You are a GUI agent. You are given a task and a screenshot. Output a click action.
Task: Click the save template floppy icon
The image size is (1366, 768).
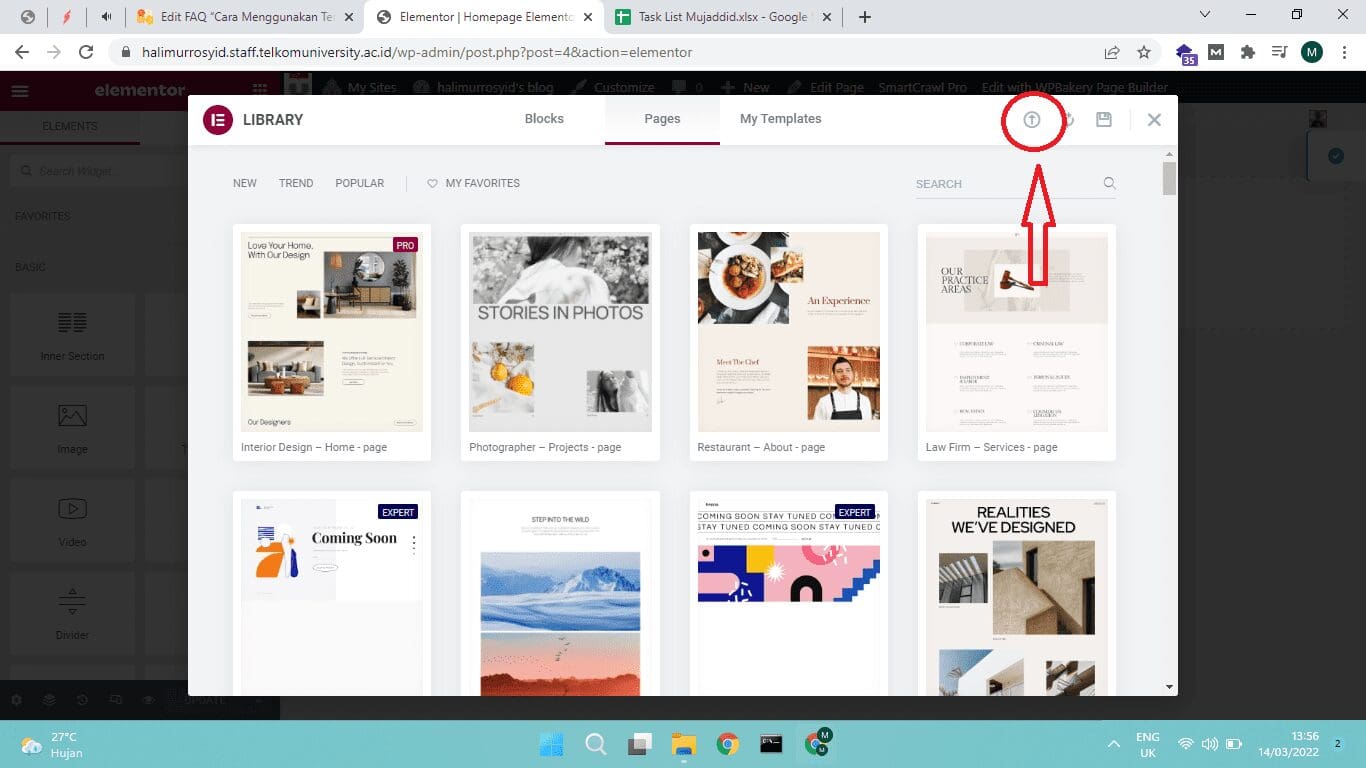click(x=1104, y=120)
